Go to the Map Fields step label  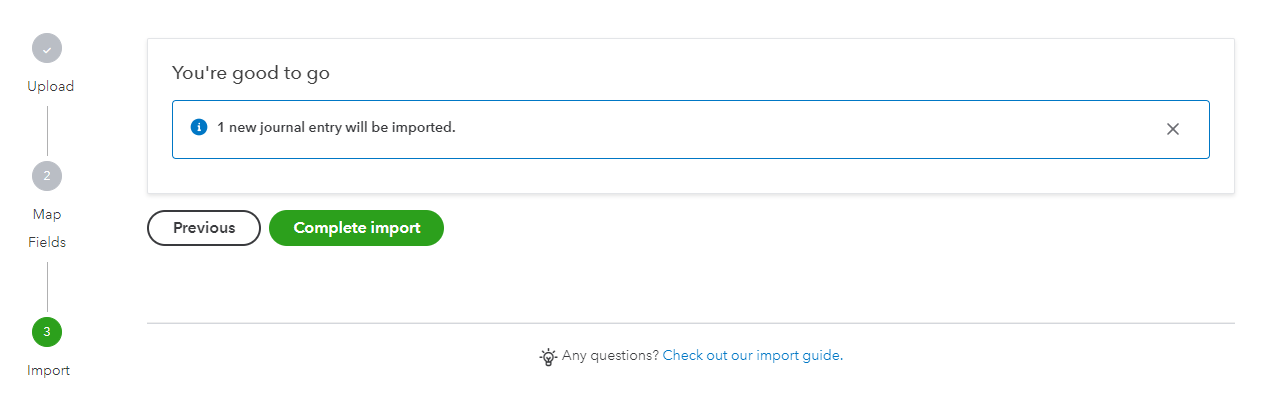pos(47,228)
